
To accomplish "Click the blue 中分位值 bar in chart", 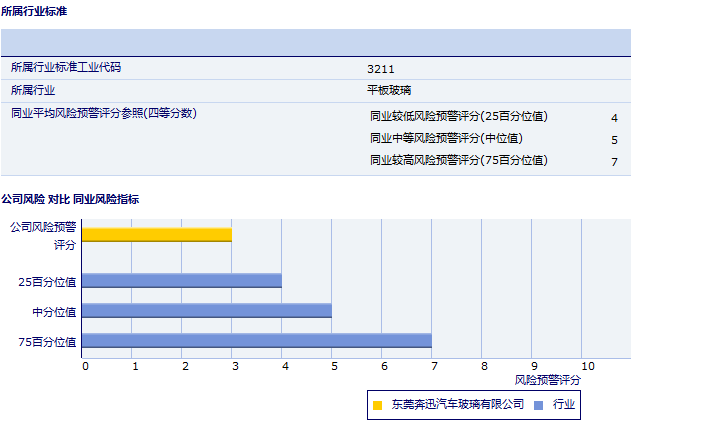I will click(x=206, y=311).
